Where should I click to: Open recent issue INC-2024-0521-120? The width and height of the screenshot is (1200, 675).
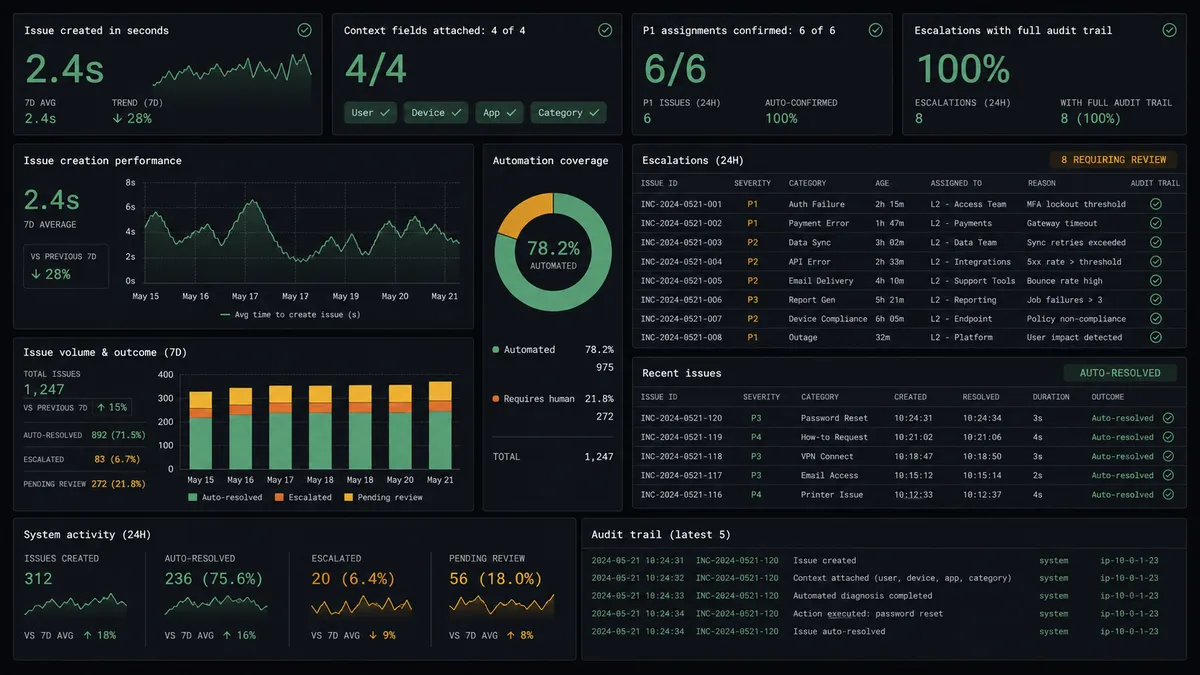pyautogui.click(x=681, y=418)
